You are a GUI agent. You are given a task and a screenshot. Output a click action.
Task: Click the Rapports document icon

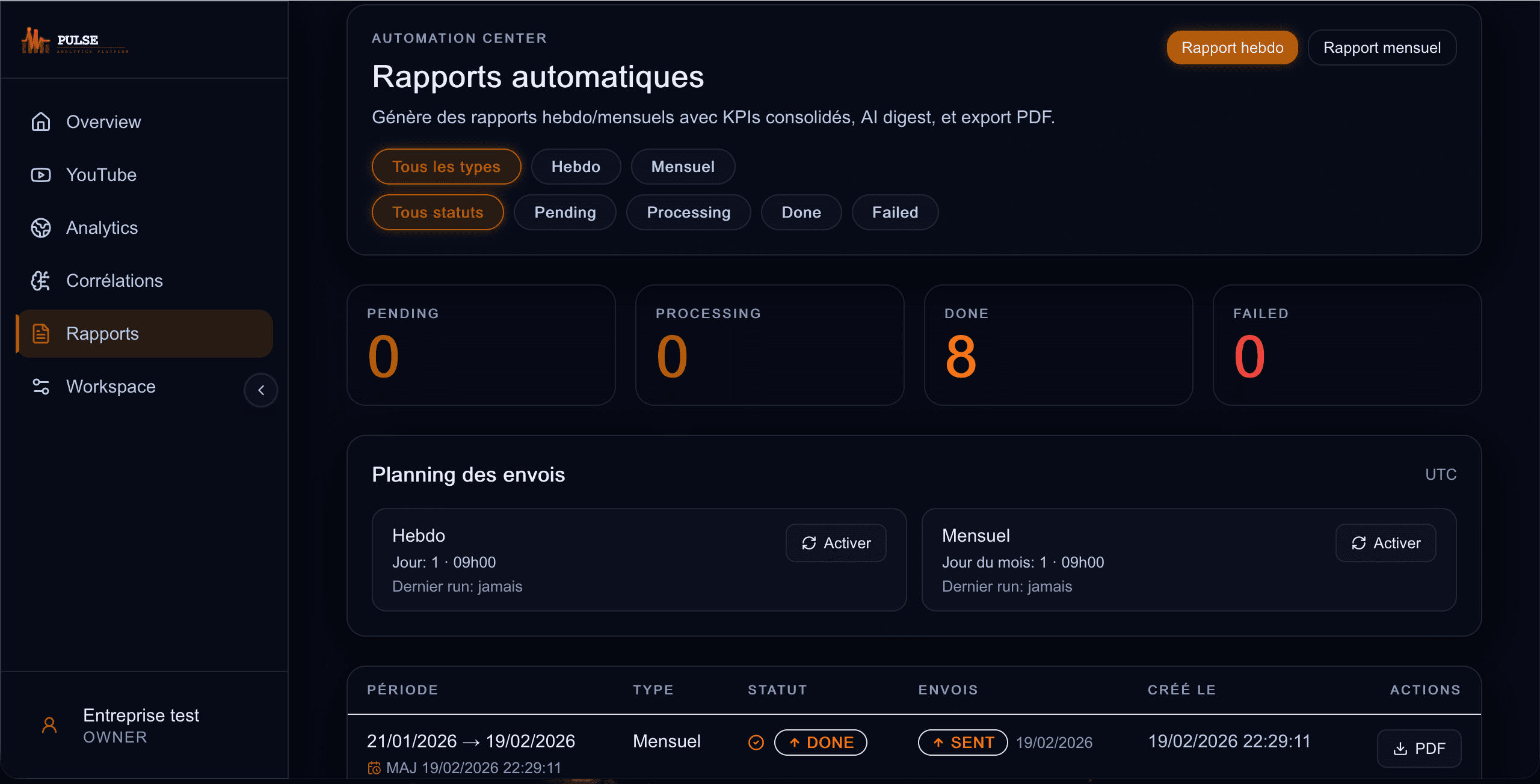pos(41,334)
